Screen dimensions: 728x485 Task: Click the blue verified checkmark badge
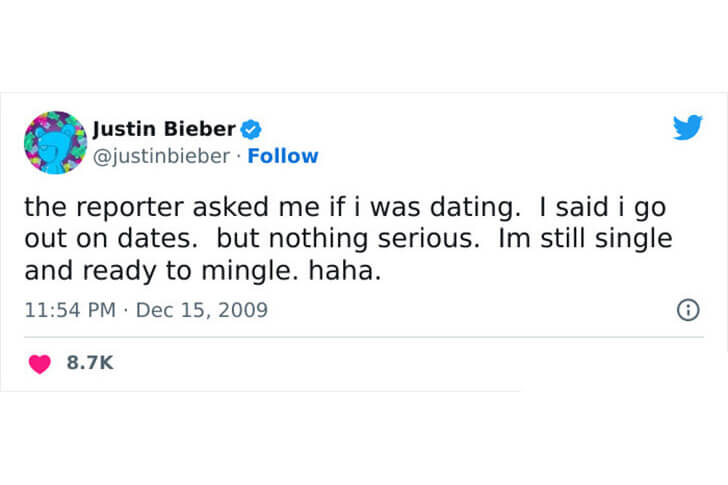tap(251, 129)
